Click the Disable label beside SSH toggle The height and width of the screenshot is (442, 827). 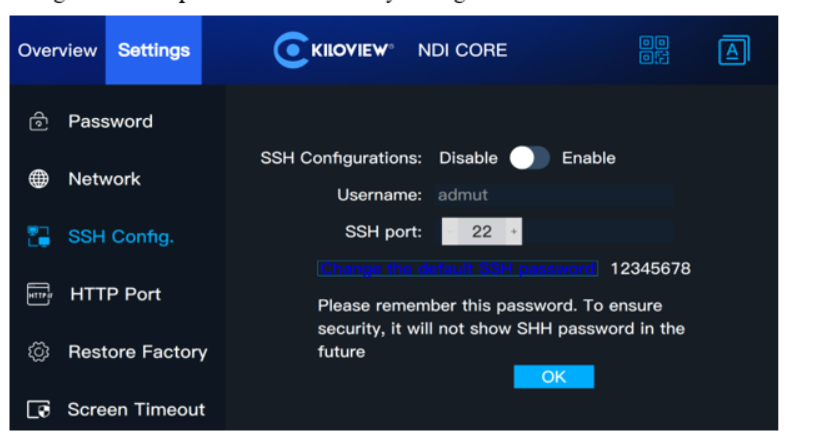click(x=468, y=158)
